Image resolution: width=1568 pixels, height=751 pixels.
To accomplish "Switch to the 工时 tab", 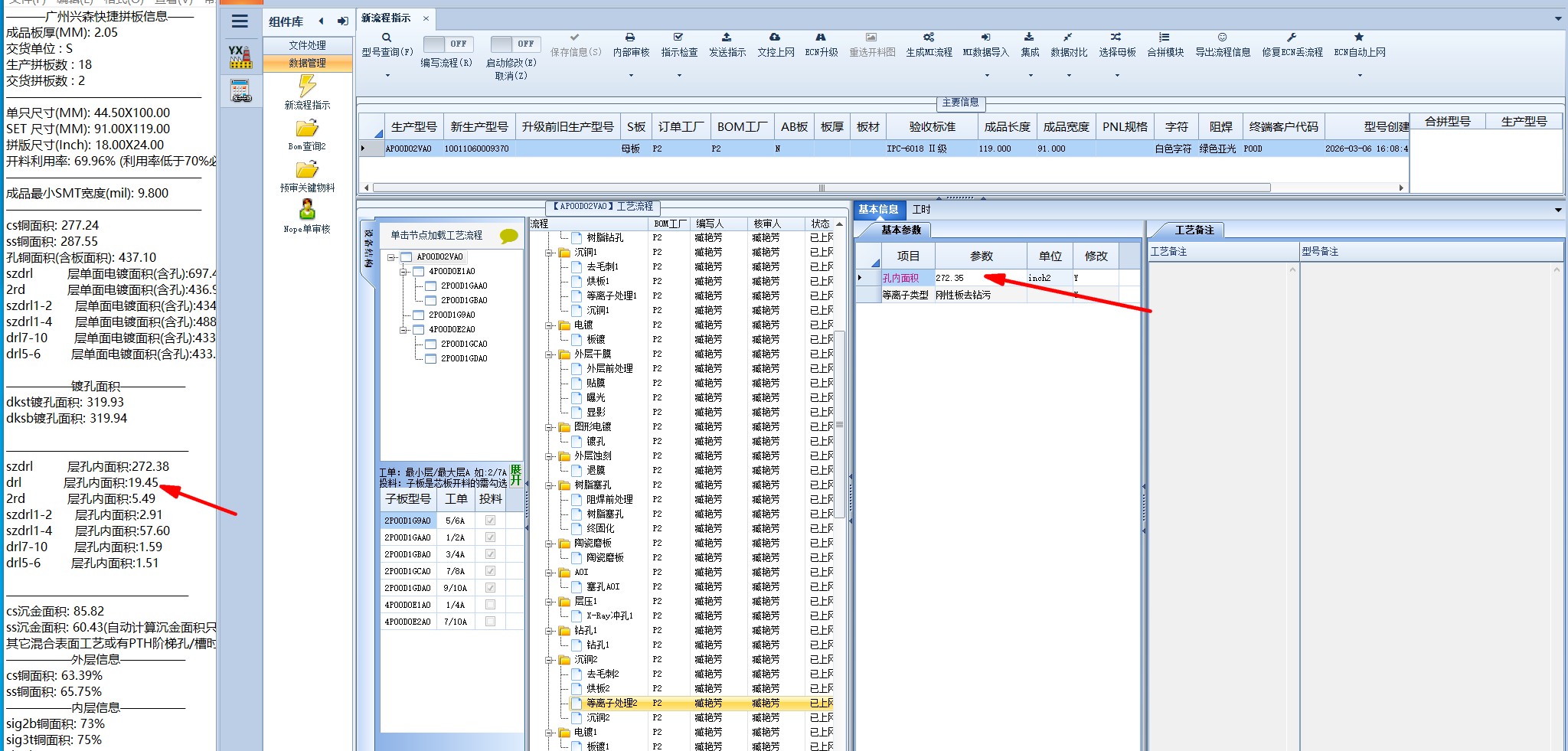I will click(921, 210).
